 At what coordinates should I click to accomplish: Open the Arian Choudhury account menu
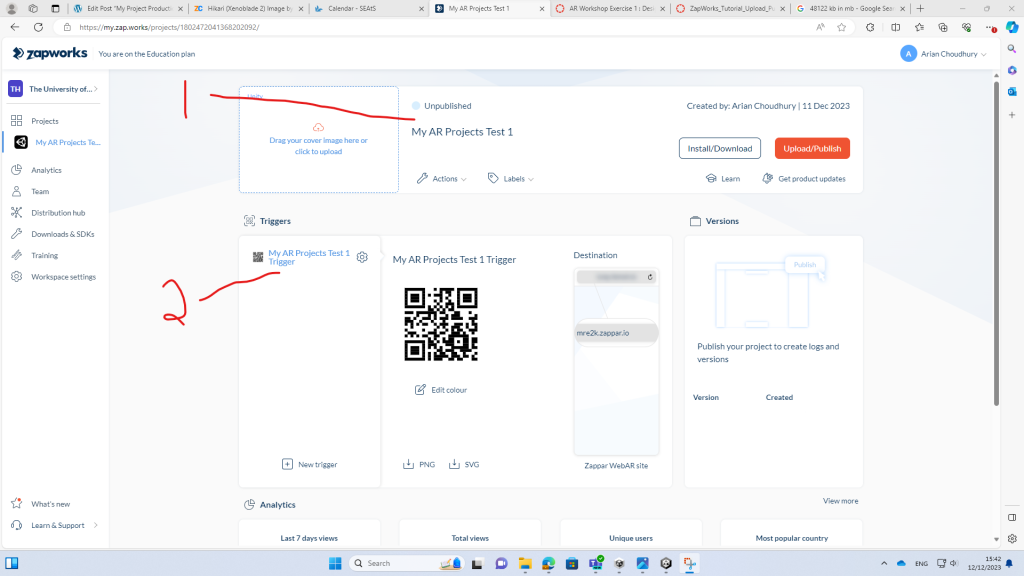point(943,53)
